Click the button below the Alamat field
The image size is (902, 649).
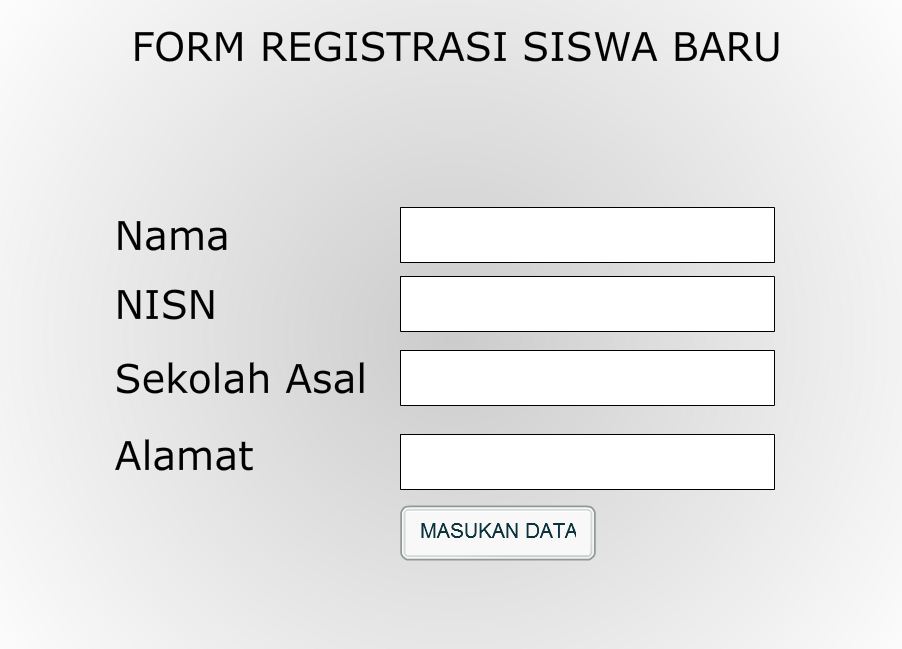coord(498,532)
